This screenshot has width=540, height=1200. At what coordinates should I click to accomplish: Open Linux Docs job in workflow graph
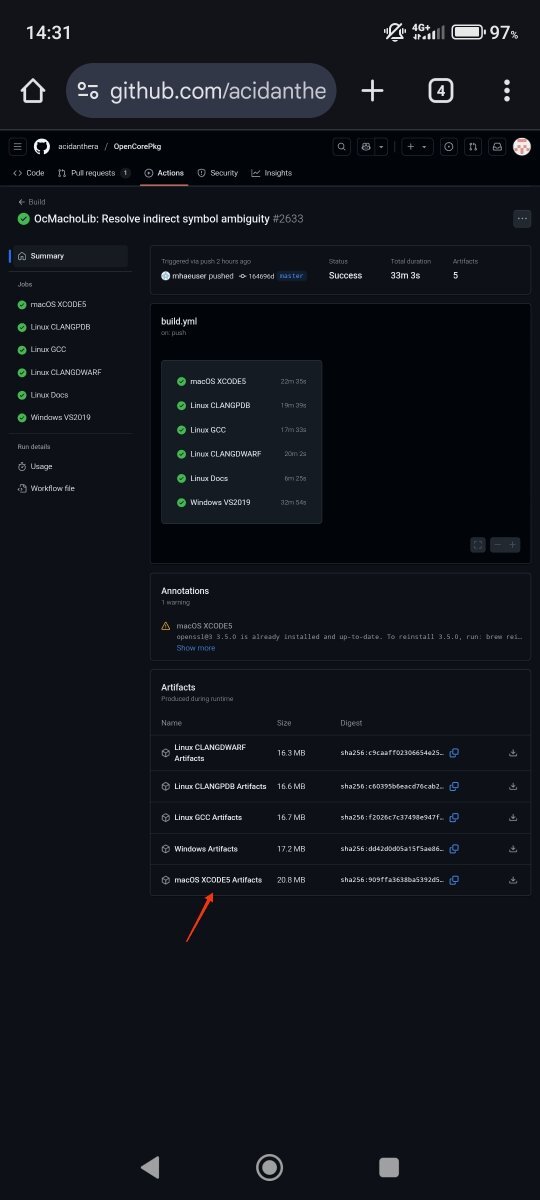[242, 478]
